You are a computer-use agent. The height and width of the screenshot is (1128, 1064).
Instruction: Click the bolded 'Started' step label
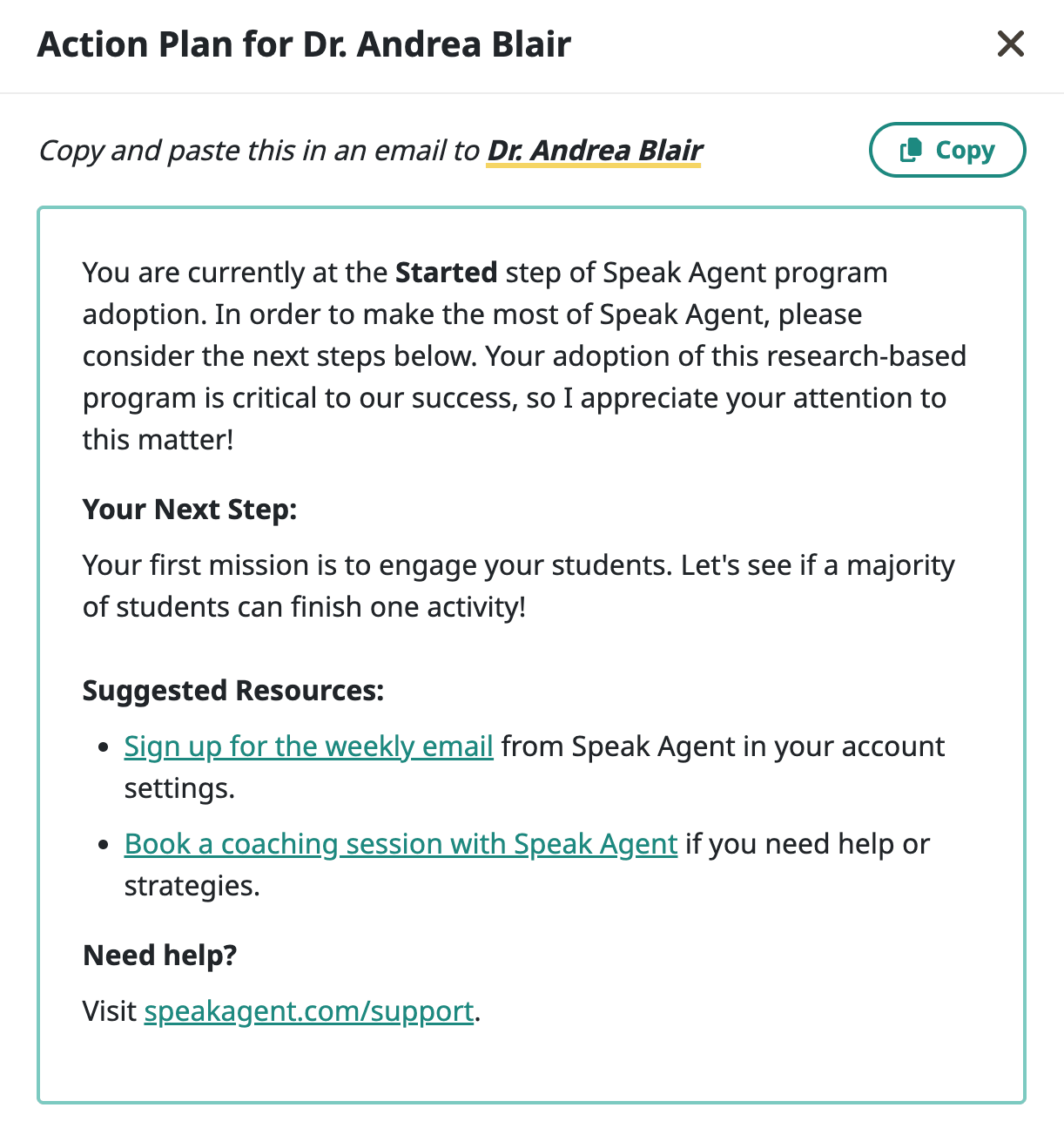pos(446,273)
